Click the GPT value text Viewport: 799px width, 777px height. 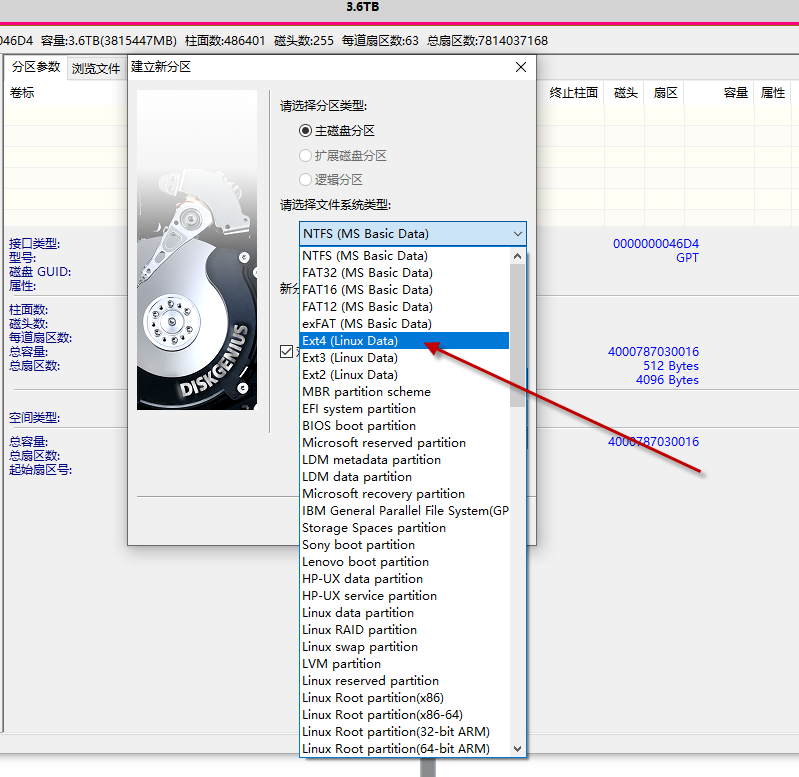point(687,258)
